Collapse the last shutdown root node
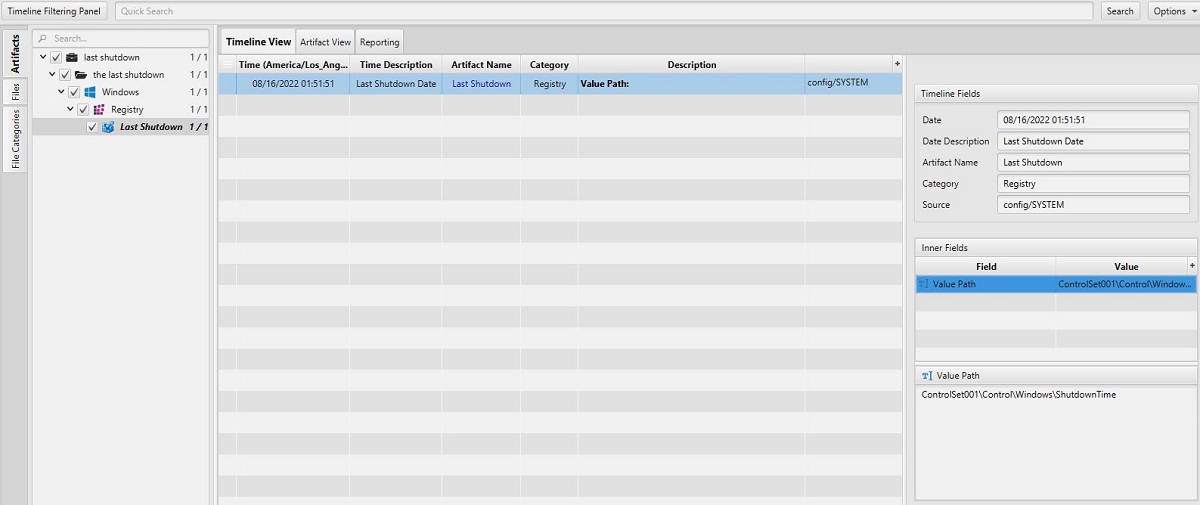Viewport: 1200px width, 505px height. [x=44, y=57]
